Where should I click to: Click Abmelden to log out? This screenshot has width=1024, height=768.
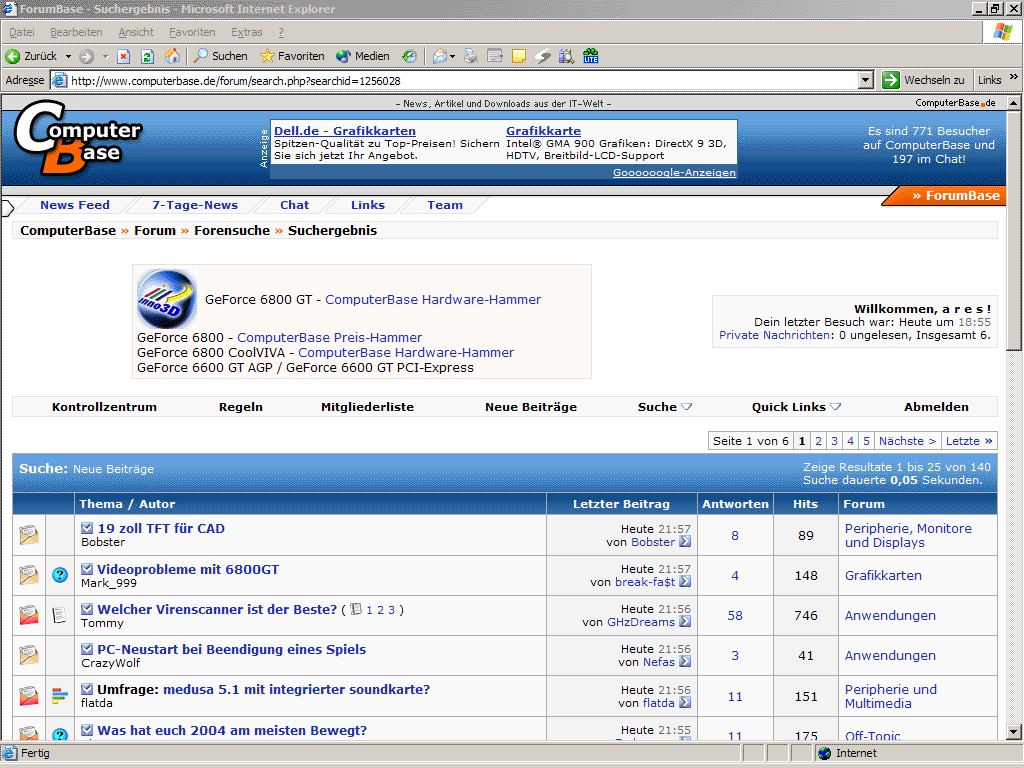936,407
